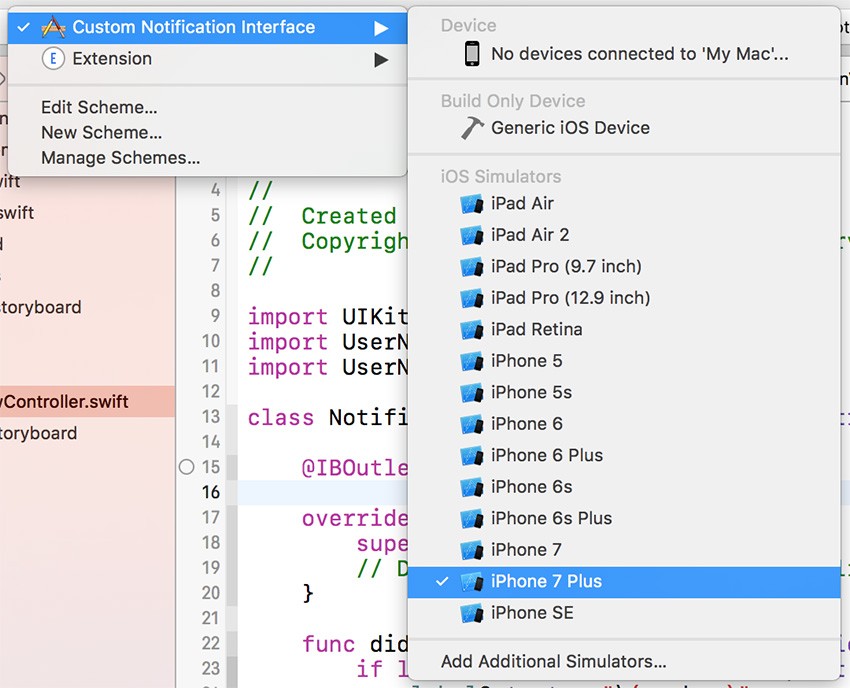
Task: Click line number 16 in the gutter
Action: (211, 492)
